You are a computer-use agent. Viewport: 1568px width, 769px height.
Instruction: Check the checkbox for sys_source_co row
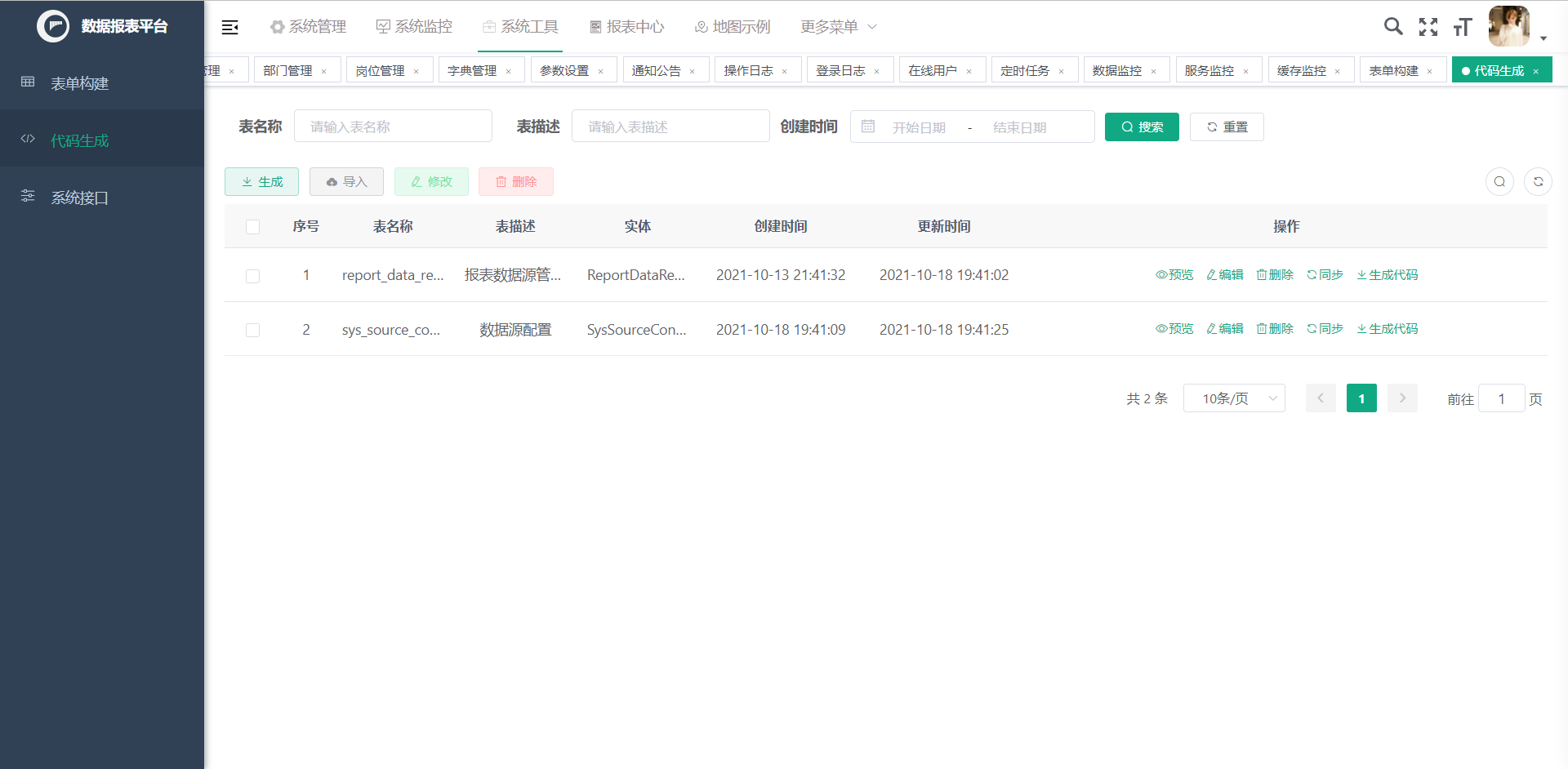coord(252,330)
